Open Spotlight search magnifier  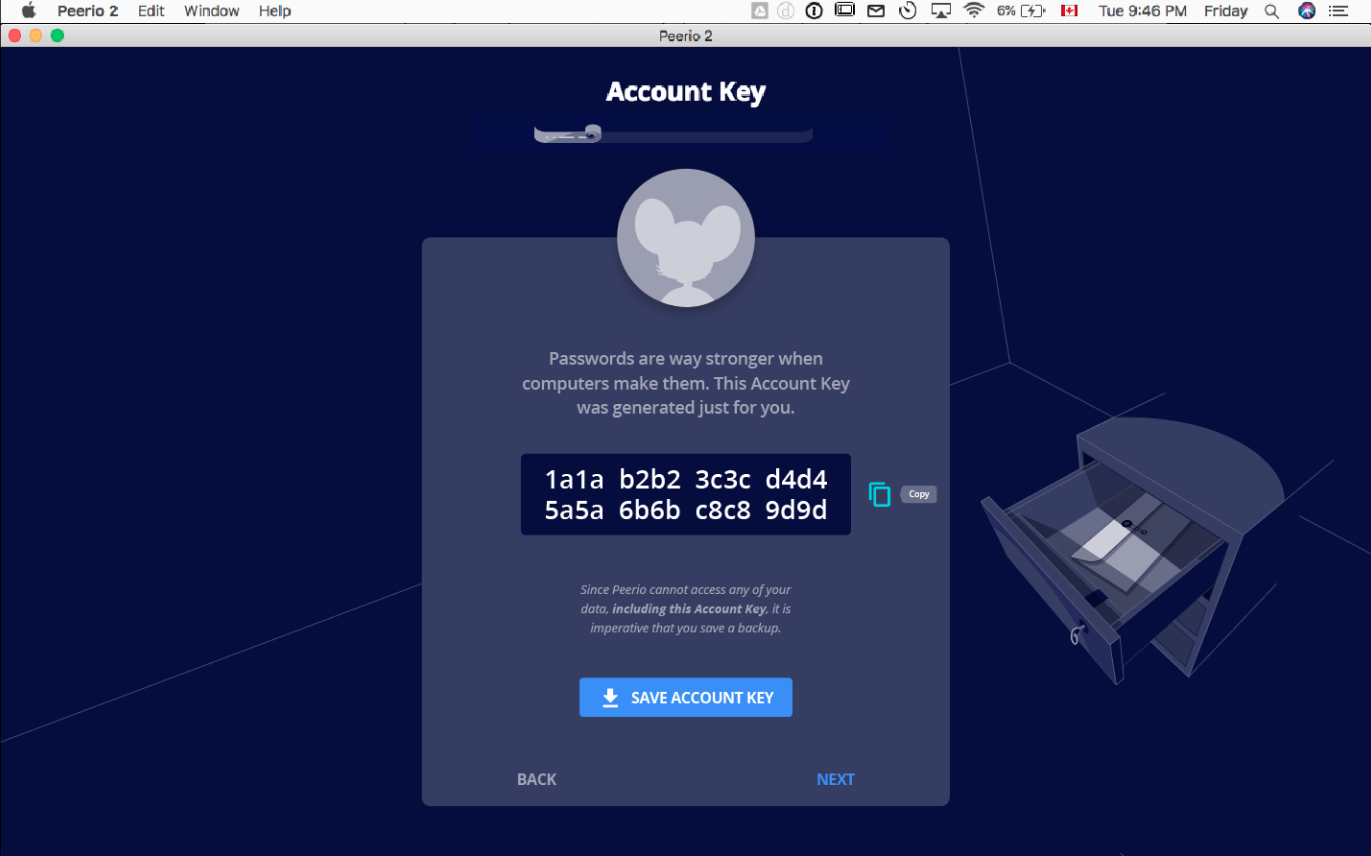(x=1272, y=11)
